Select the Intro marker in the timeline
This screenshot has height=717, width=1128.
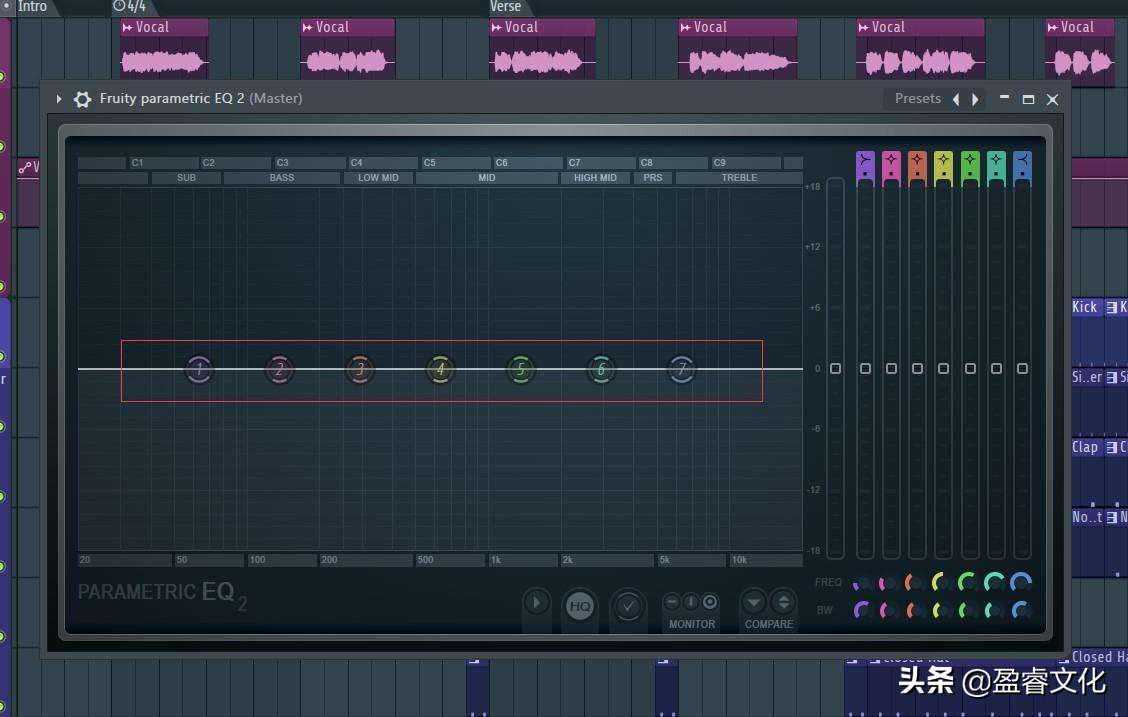coord(32,7)
